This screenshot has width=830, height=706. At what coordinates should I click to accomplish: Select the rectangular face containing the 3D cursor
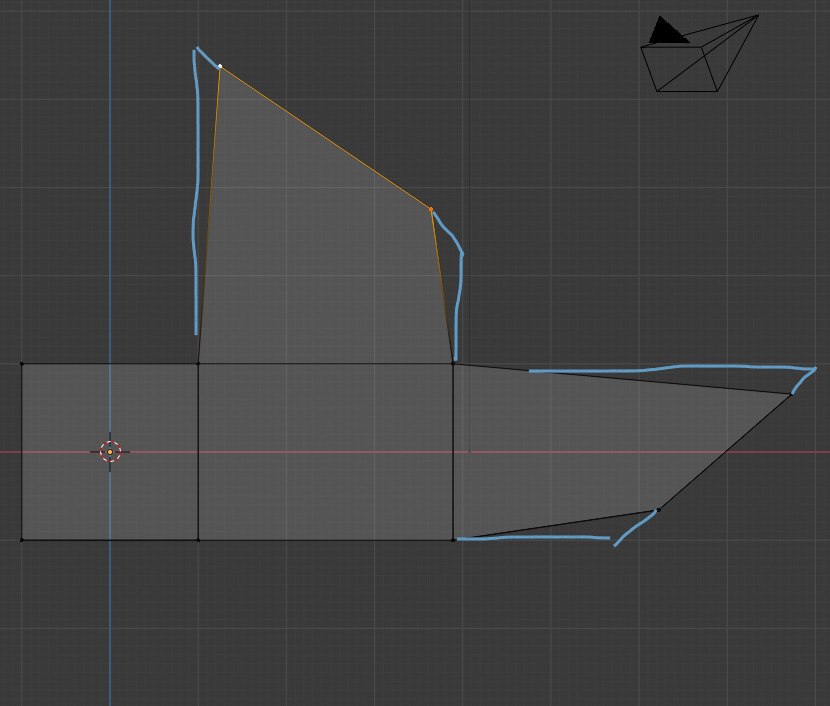click(110, 452)
